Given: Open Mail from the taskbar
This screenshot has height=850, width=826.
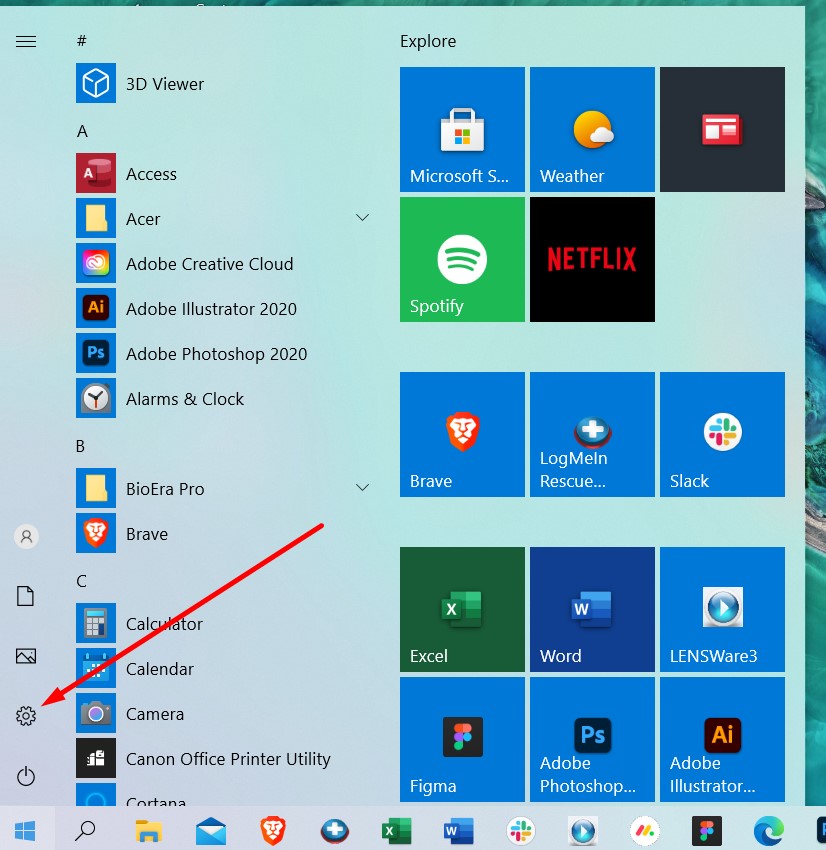Looking at the screenshot, I should click(x=211, y=830).
